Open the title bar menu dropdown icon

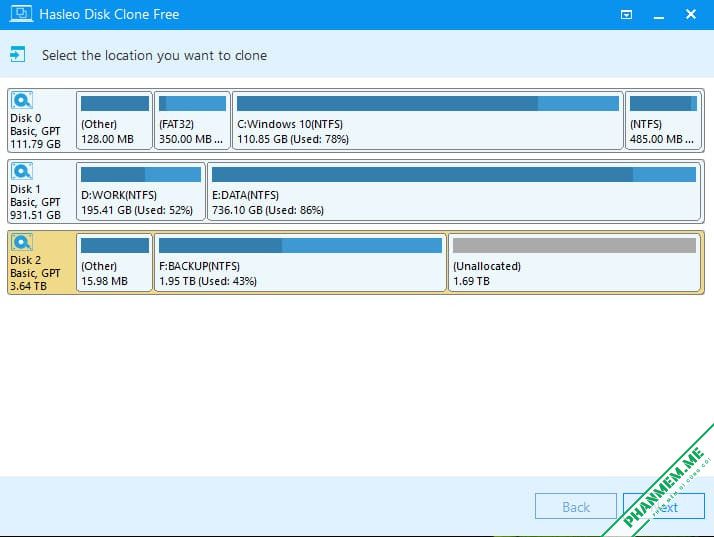click(626, 15)
